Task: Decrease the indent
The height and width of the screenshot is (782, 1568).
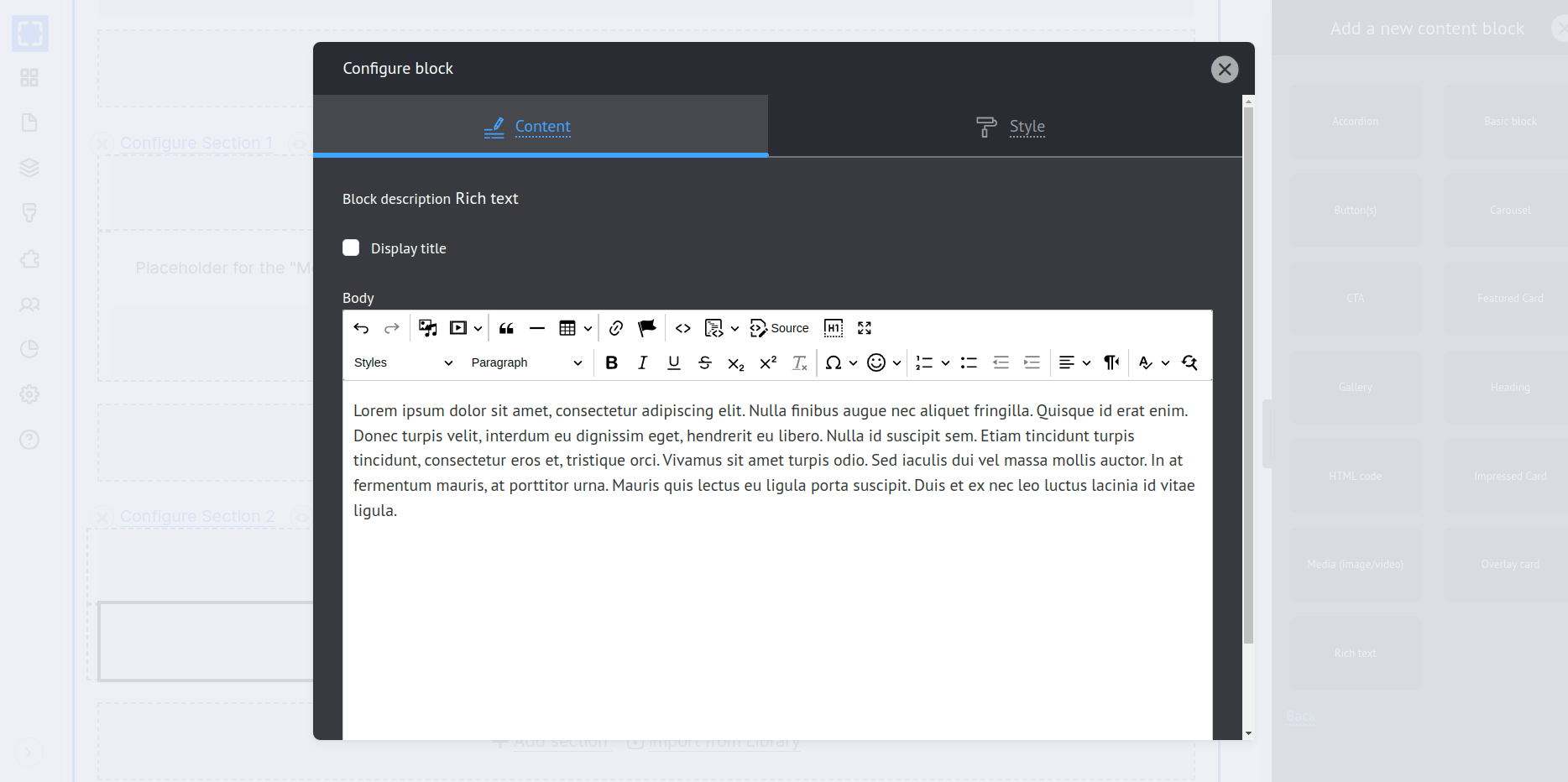Action: tap(1001, 362)
